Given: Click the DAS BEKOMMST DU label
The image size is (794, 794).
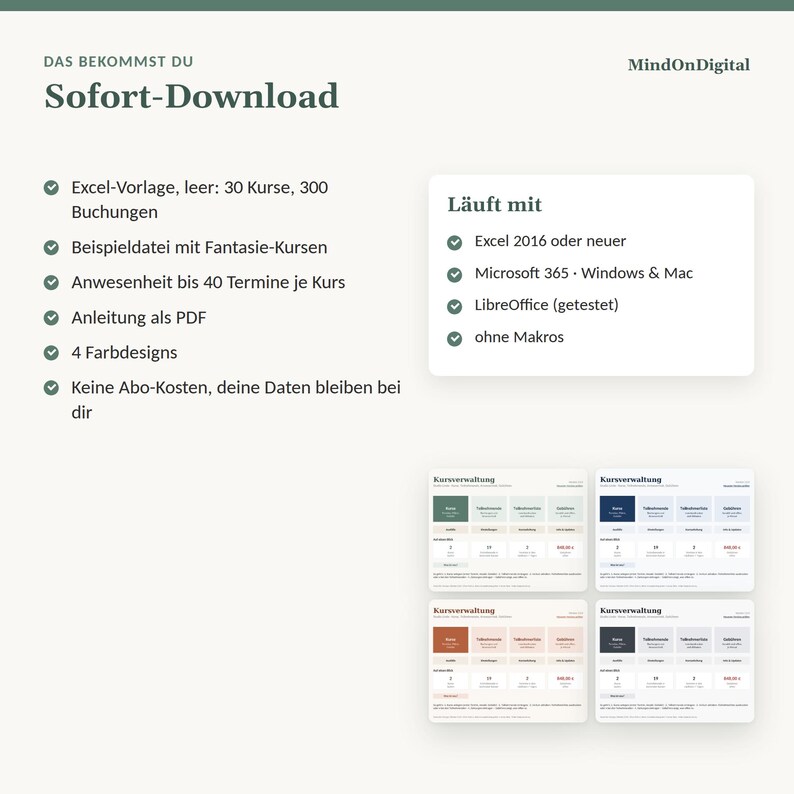Looking at the screenshot, I should coord(118,62).
